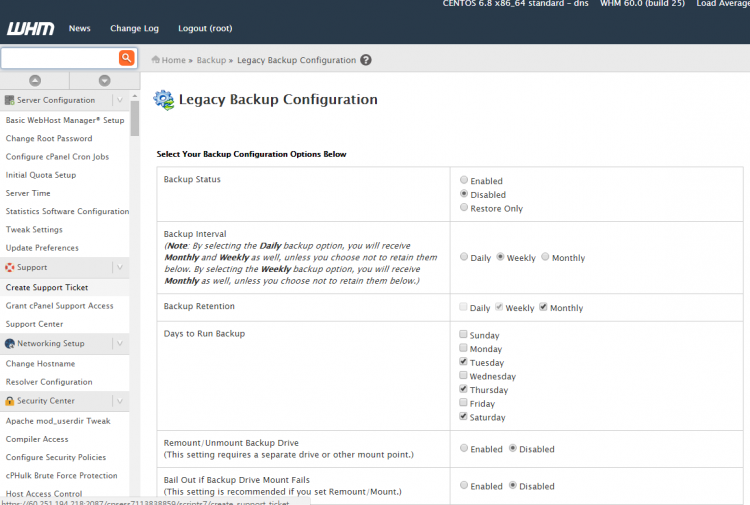The width and height of the screenshot is (750, 505).
Task: Select Enabled for Backup Status
Action: (x=463, y=180)
